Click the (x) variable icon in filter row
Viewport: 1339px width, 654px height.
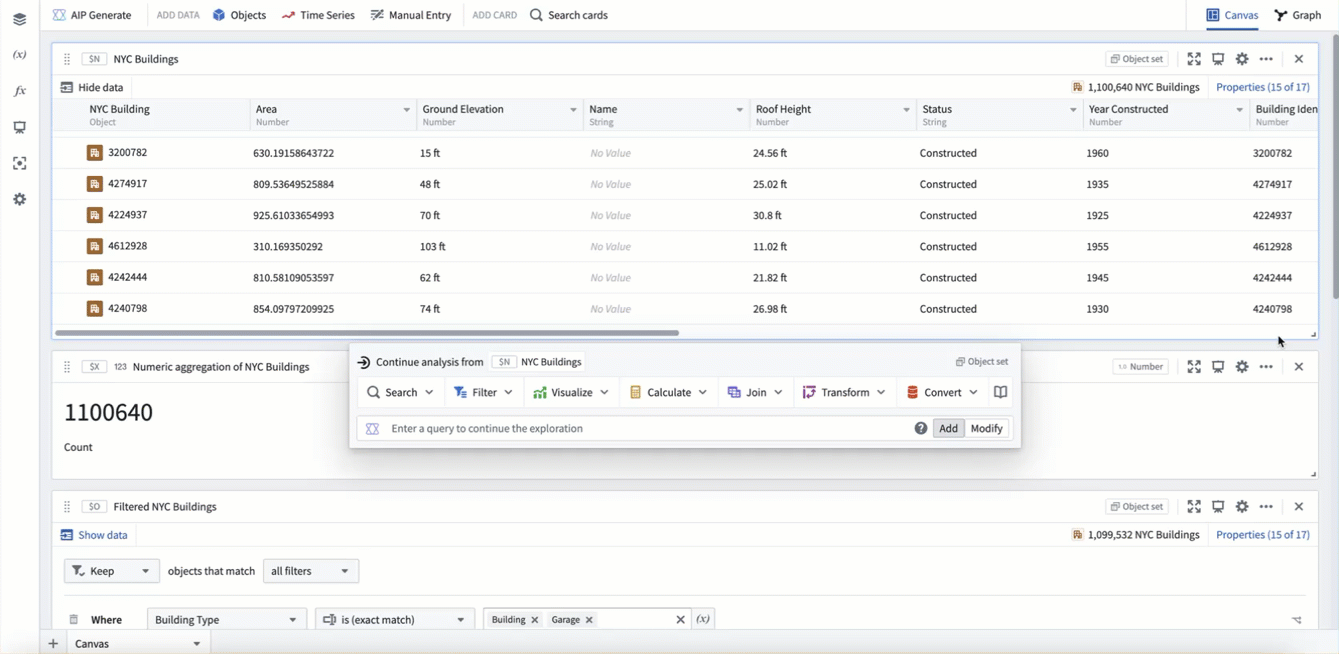[703, 620]
